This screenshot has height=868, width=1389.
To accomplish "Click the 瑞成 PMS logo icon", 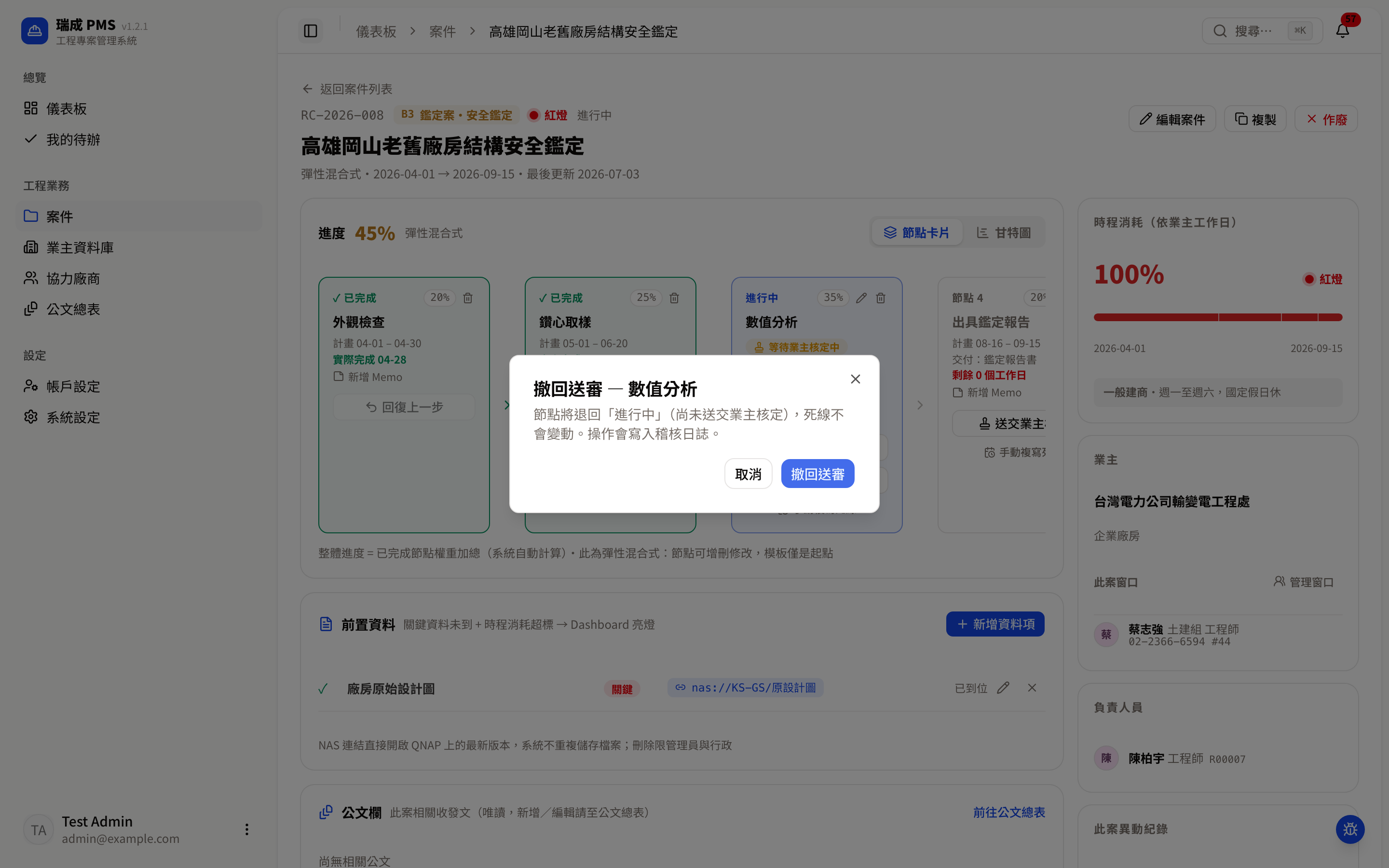I will [34, 31].
